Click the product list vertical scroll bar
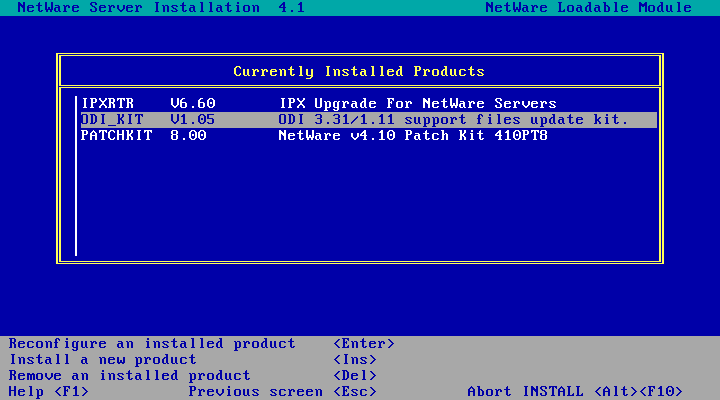720x400 pixels. (76, 176)
